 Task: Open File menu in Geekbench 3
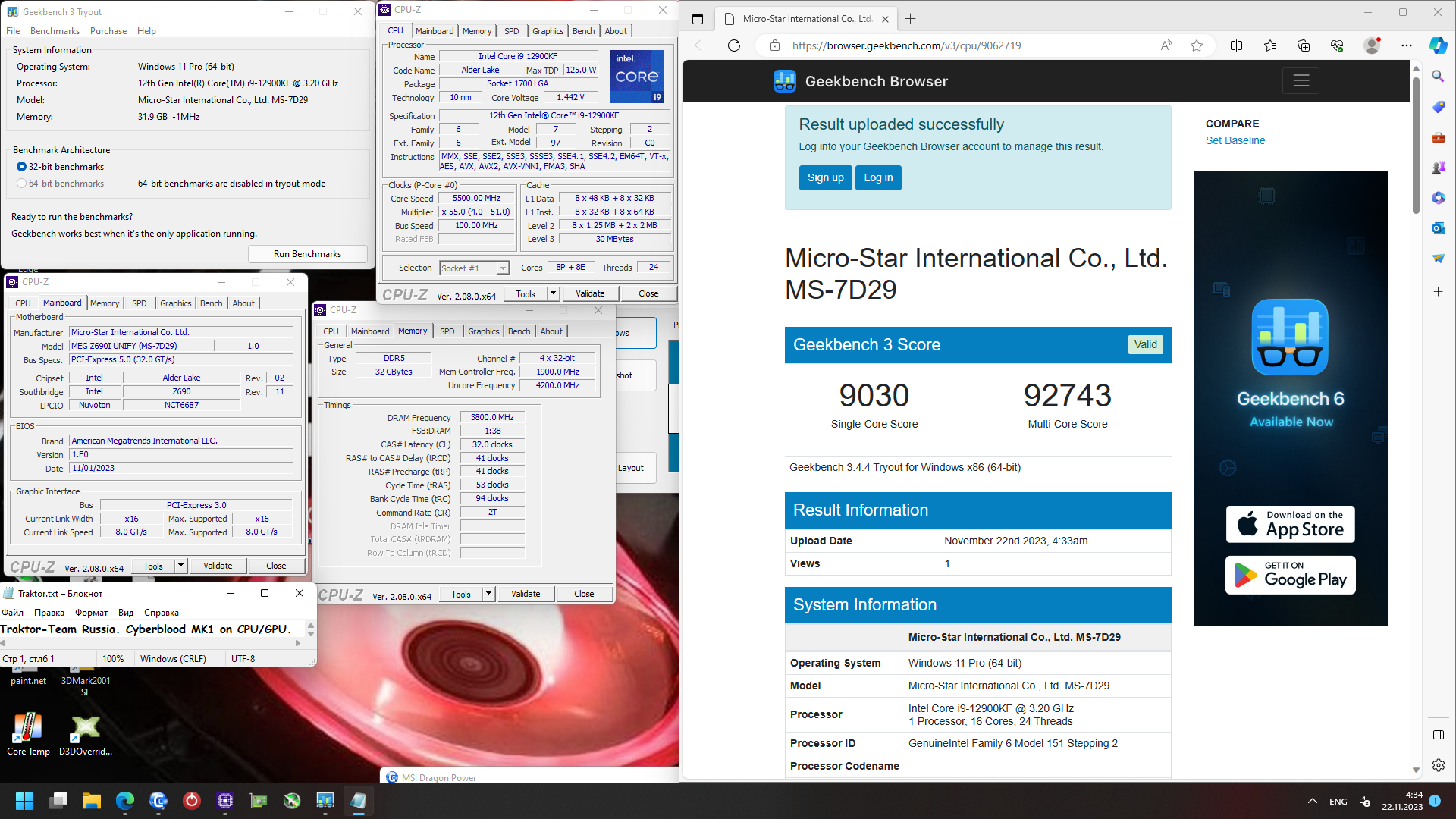point(13,31)
